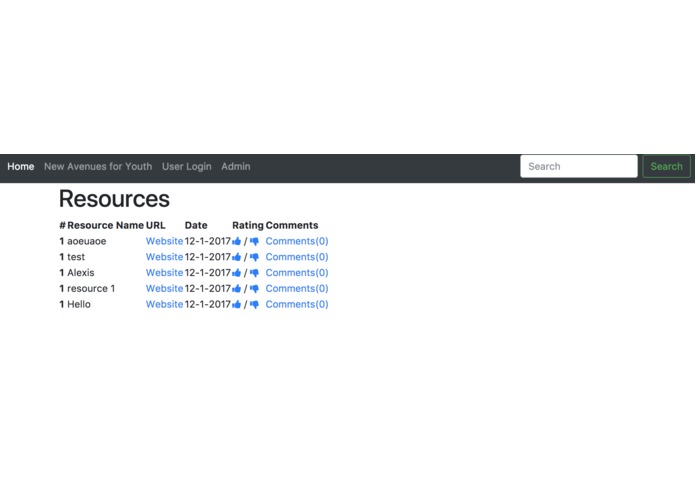
Task: Thumbs down the resource 1 entry
Action: pyautogui.click(x=254, y=289)
